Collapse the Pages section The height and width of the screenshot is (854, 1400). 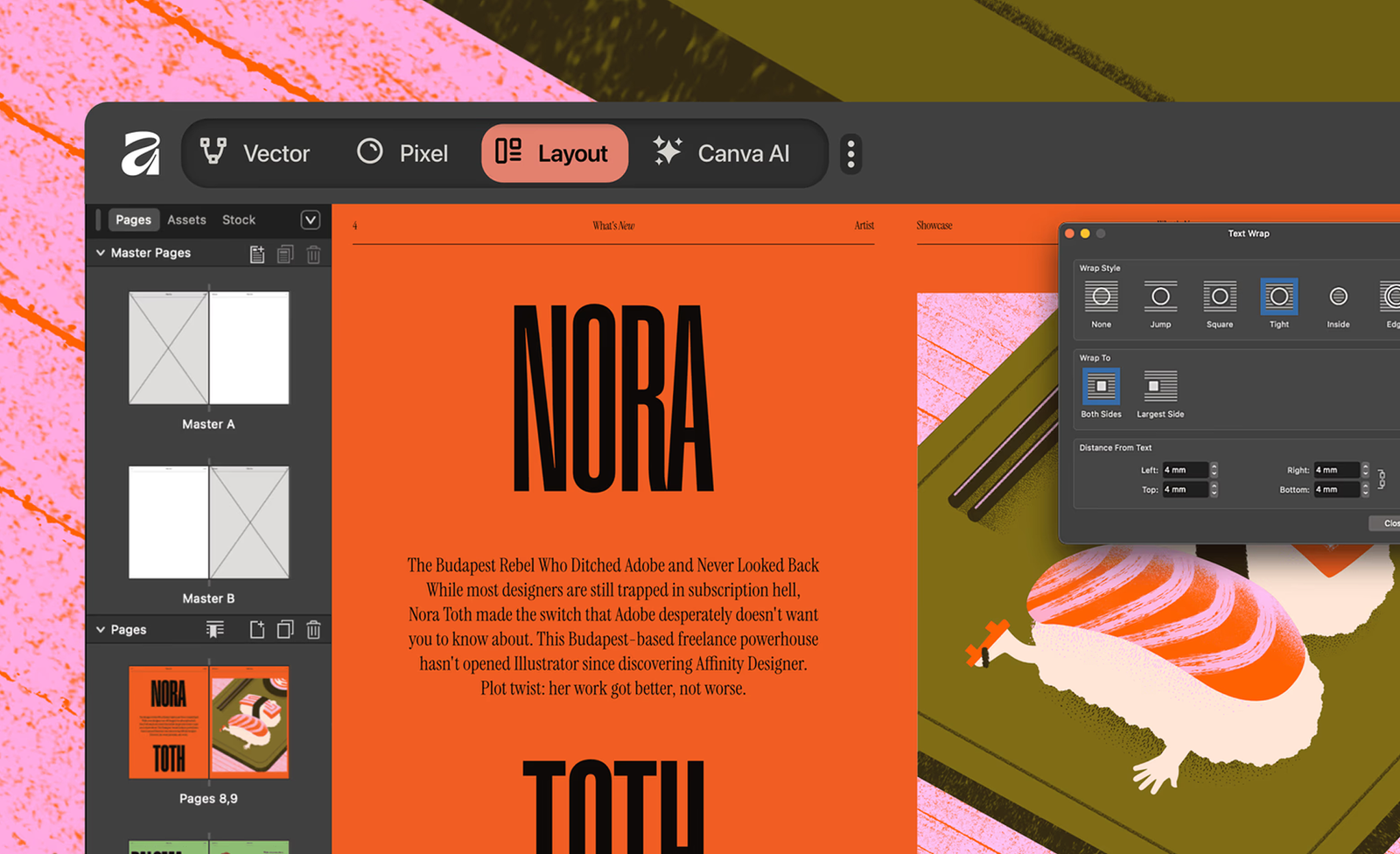(101, 630)
